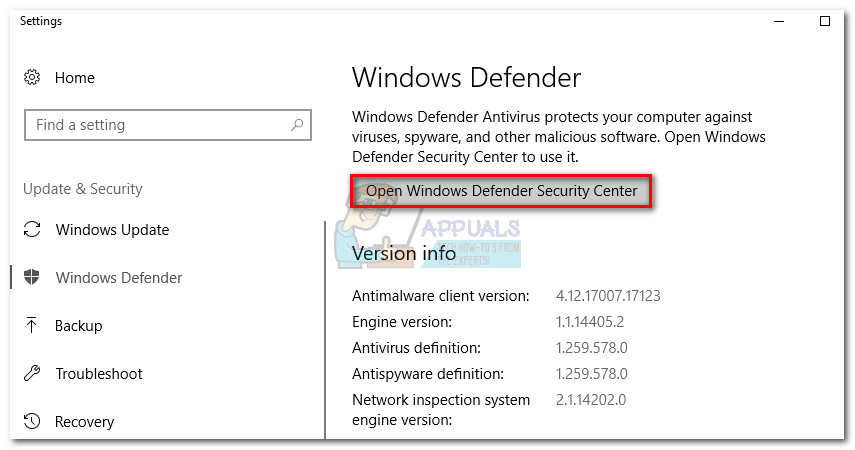Click the Home gear icon
The image size is (855, 450).
pos(32,77)
